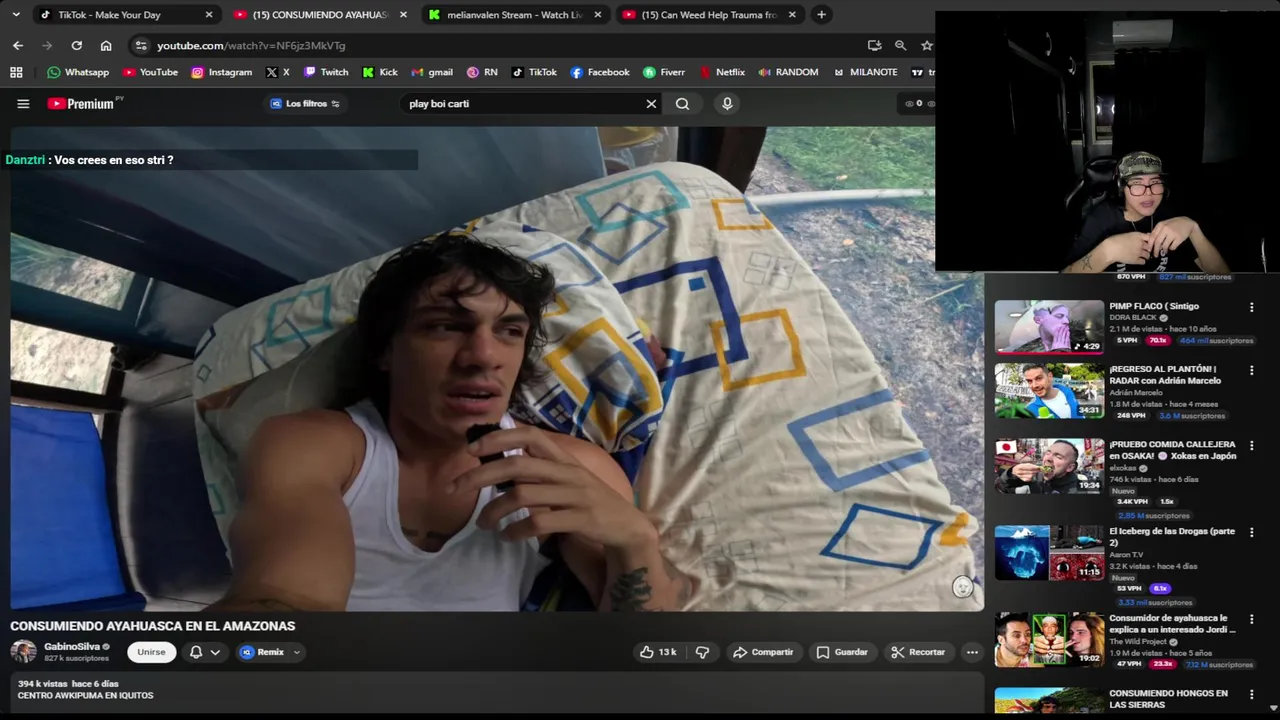The image size is (1280, 720).
Task: Open the El Iceberg de las Drogas thumbnail
Action: pyautogui.click(x=1049, y=552)
